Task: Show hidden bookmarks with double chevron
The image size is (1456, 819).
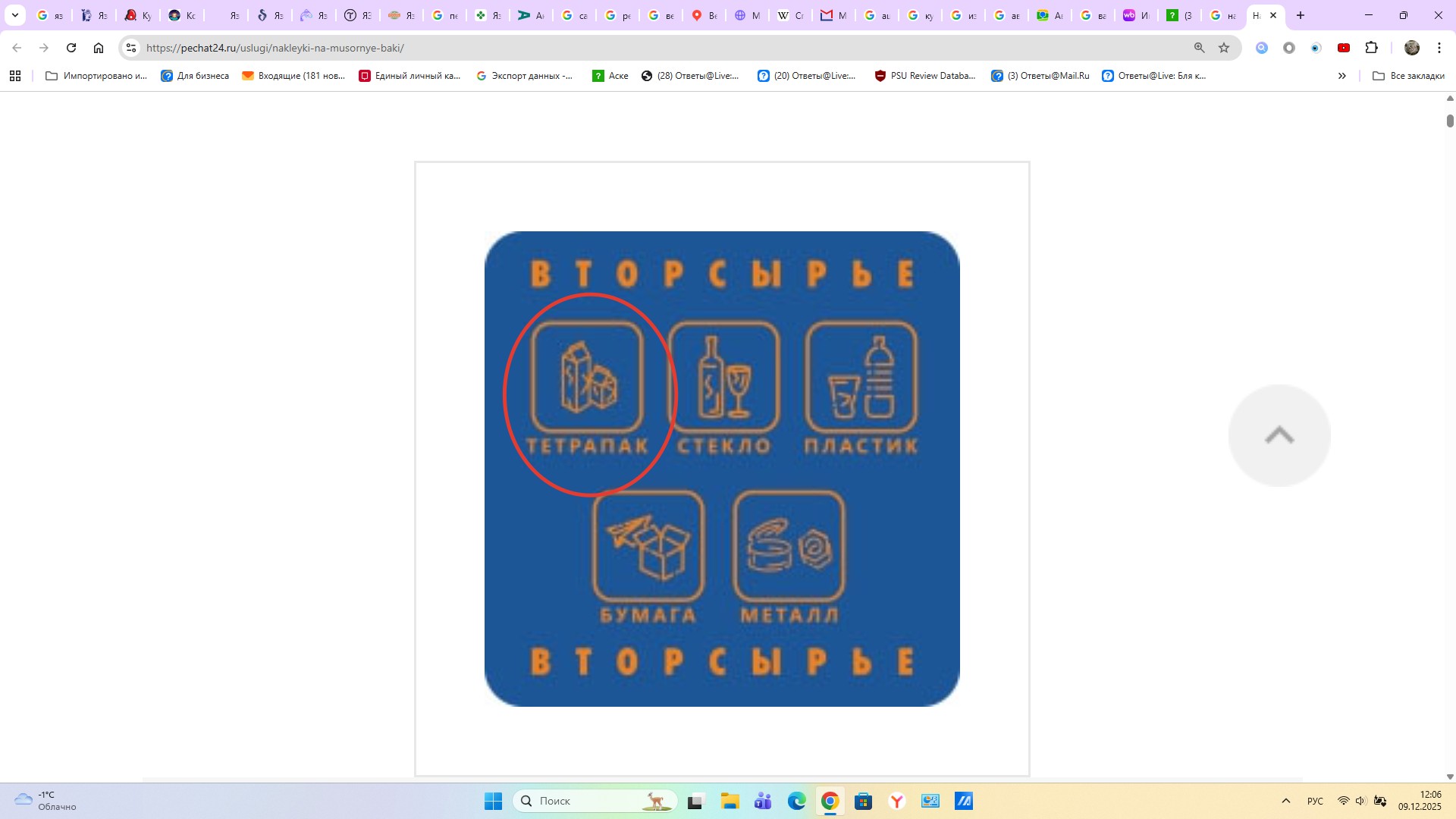Action: (1342, 76)
